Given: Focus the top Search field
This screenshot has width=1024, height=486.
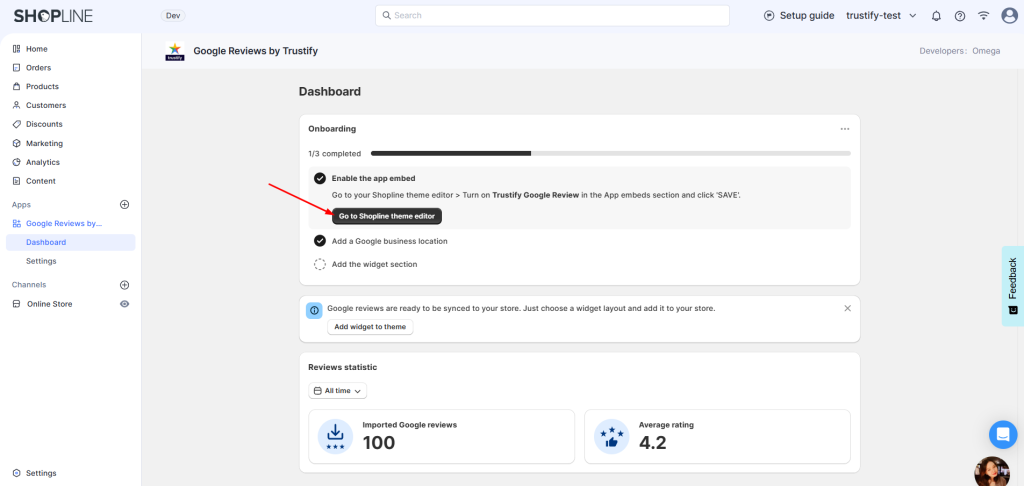Looking at the screenshot, I should point(552,16).
